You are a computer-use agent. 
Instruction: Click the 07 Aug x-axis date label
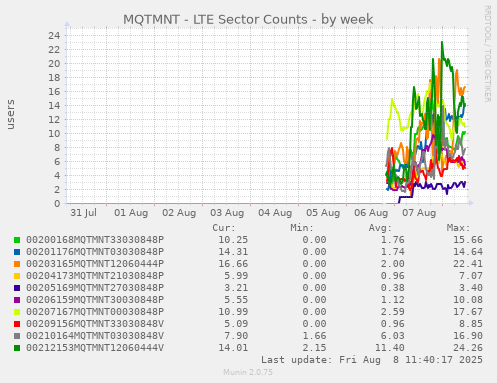(419, 213)
